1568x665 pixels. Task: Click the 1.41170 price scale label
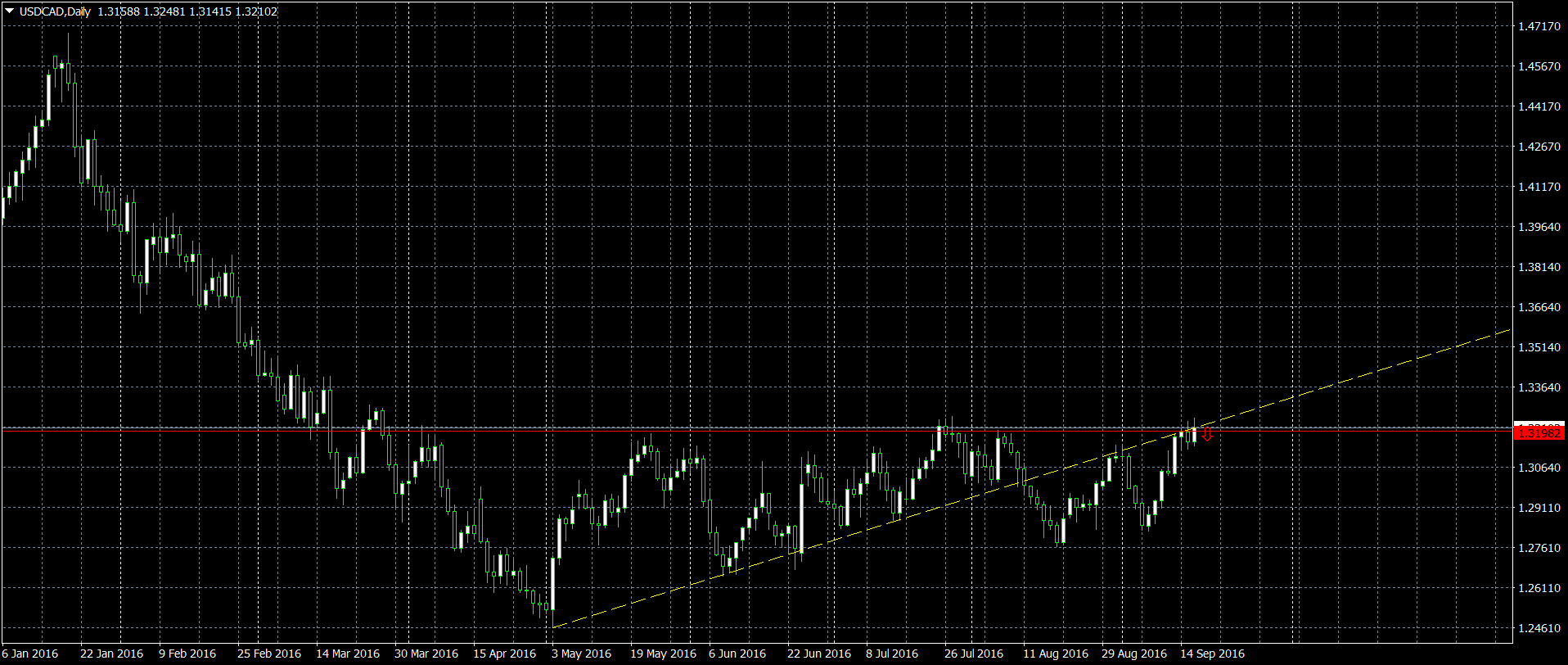1539,187
